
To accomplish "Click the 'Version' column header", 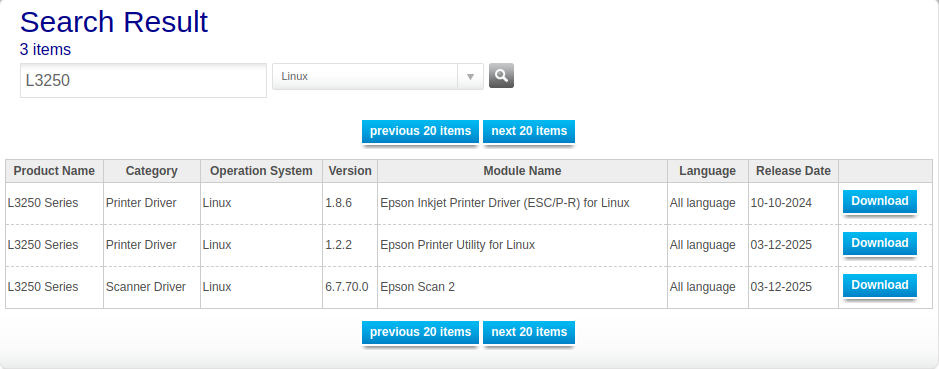I will (x=350, y=171).
